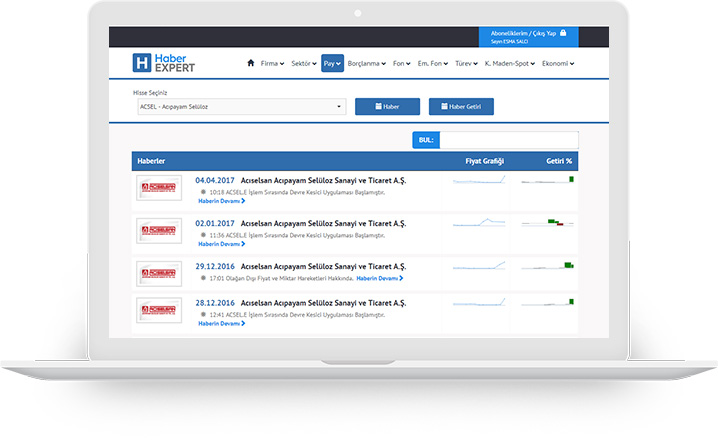The width and height of the screenshot is (718, 440).
Task: Expand the Fon menu
Action: pyautogui.click(x=402, y=64)
